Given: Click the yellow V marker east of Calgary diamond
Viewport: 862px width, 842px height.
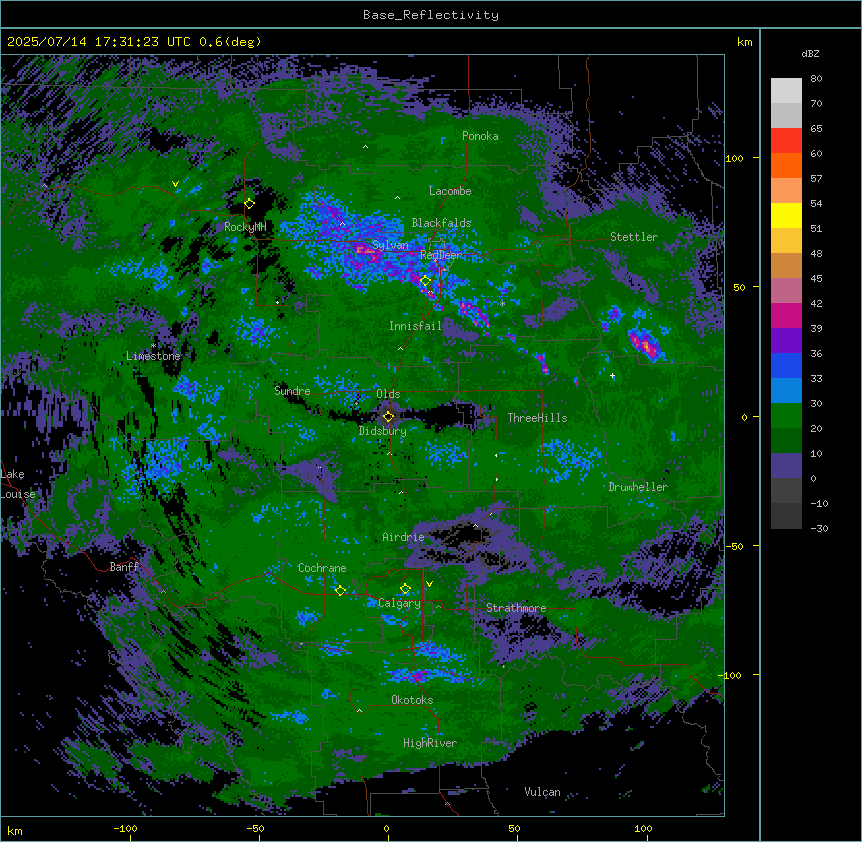Looking at the screenshot, I should 429,584.
